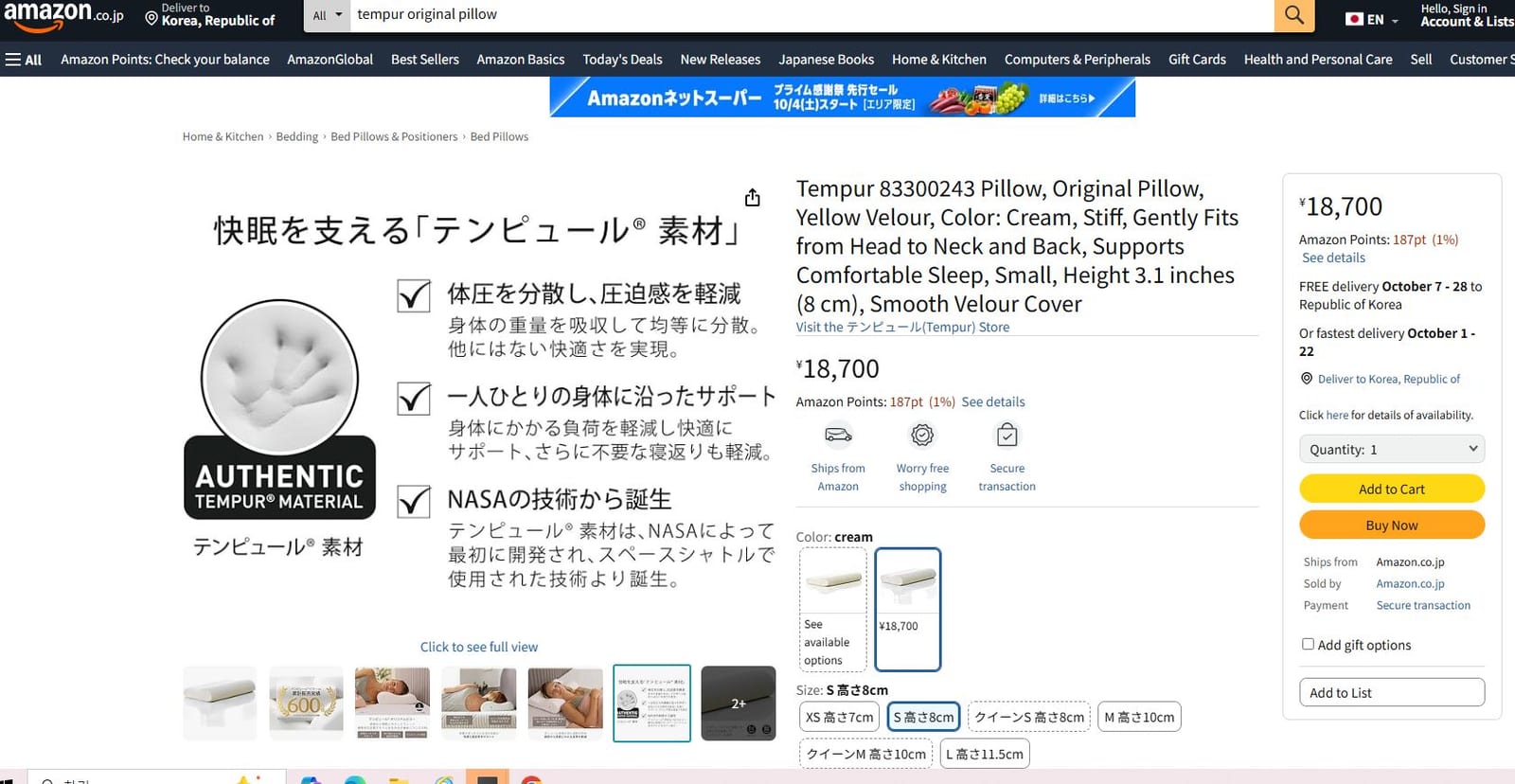
Task: Go to AmazonGlobal in the navigation bar
Action: (330, 60)
